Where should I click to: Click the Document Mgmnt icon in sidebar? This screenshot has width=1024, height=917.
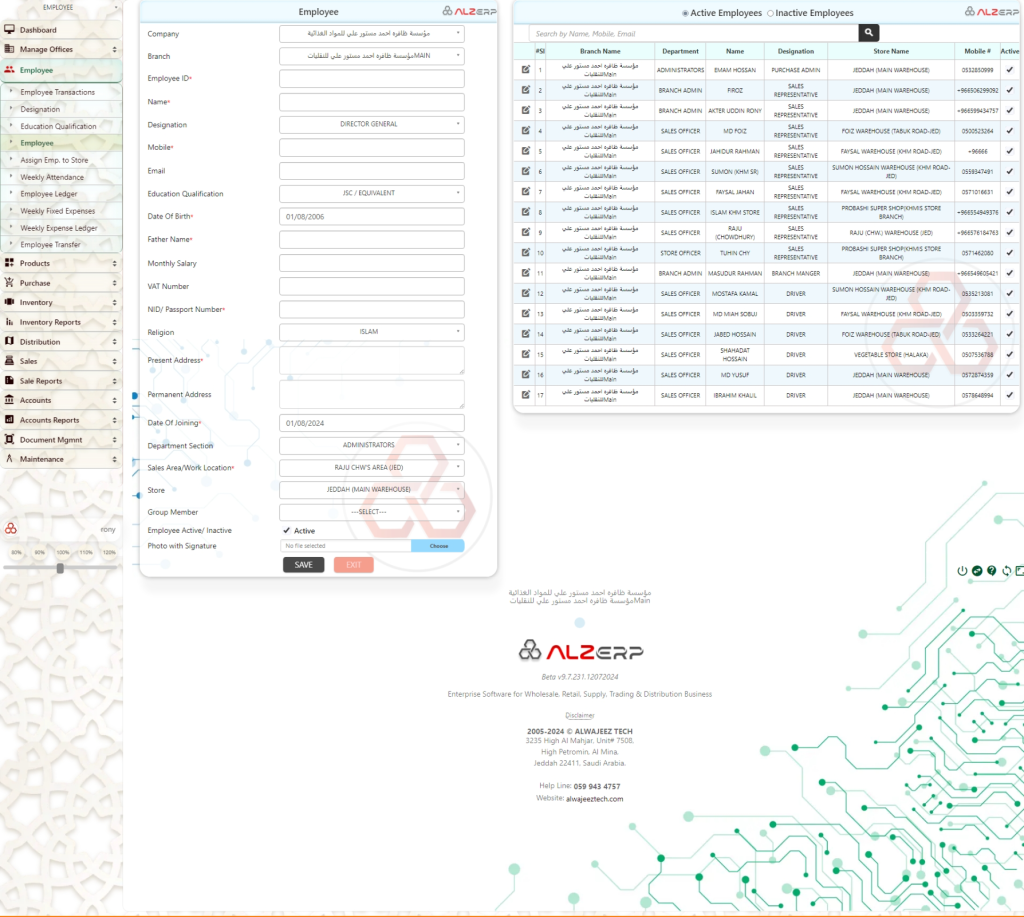tap(9, 439)
